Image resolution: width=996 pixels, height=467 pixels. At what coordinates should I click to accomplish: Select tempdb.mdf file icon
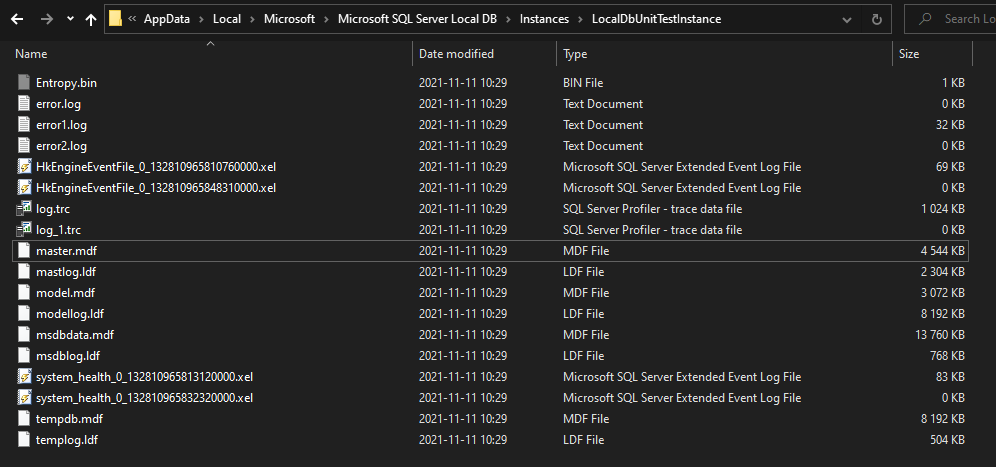pyautogui.click(x=24, y=419)
